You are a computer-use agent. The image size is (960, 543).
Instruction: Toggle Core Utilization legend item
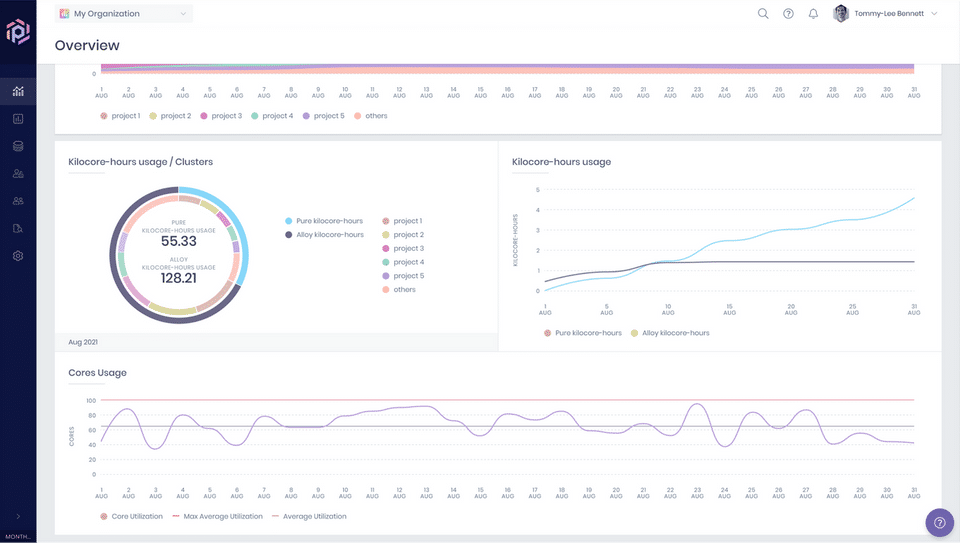tap(132, 517)
